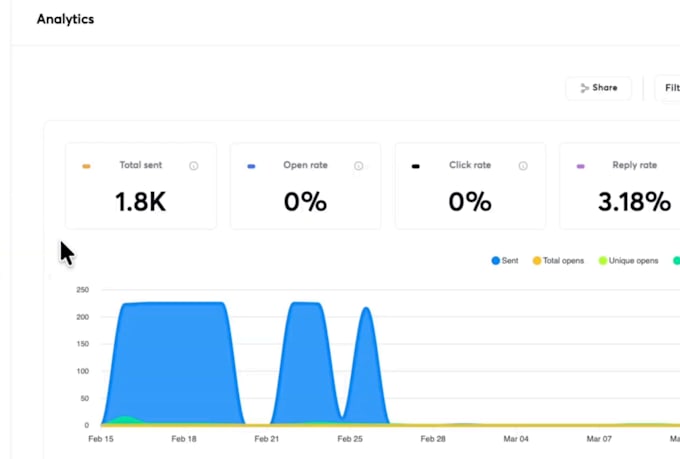Select the purple Reply rate color marker
The height and width of the screenshot is (459, 680).
coord(580,166)
